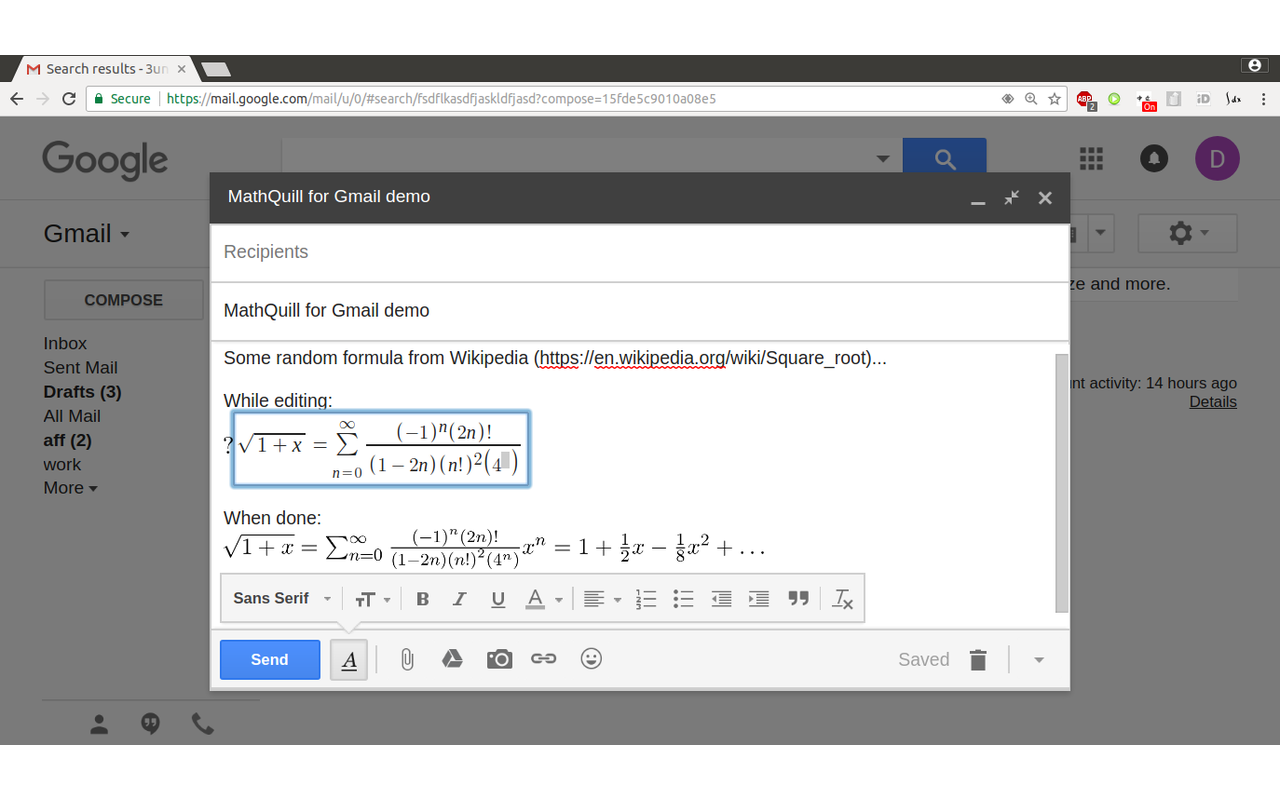1280x800 pixels.
Task: Click the align text icon
Action: pyautogui.click(x=594, y=599)
